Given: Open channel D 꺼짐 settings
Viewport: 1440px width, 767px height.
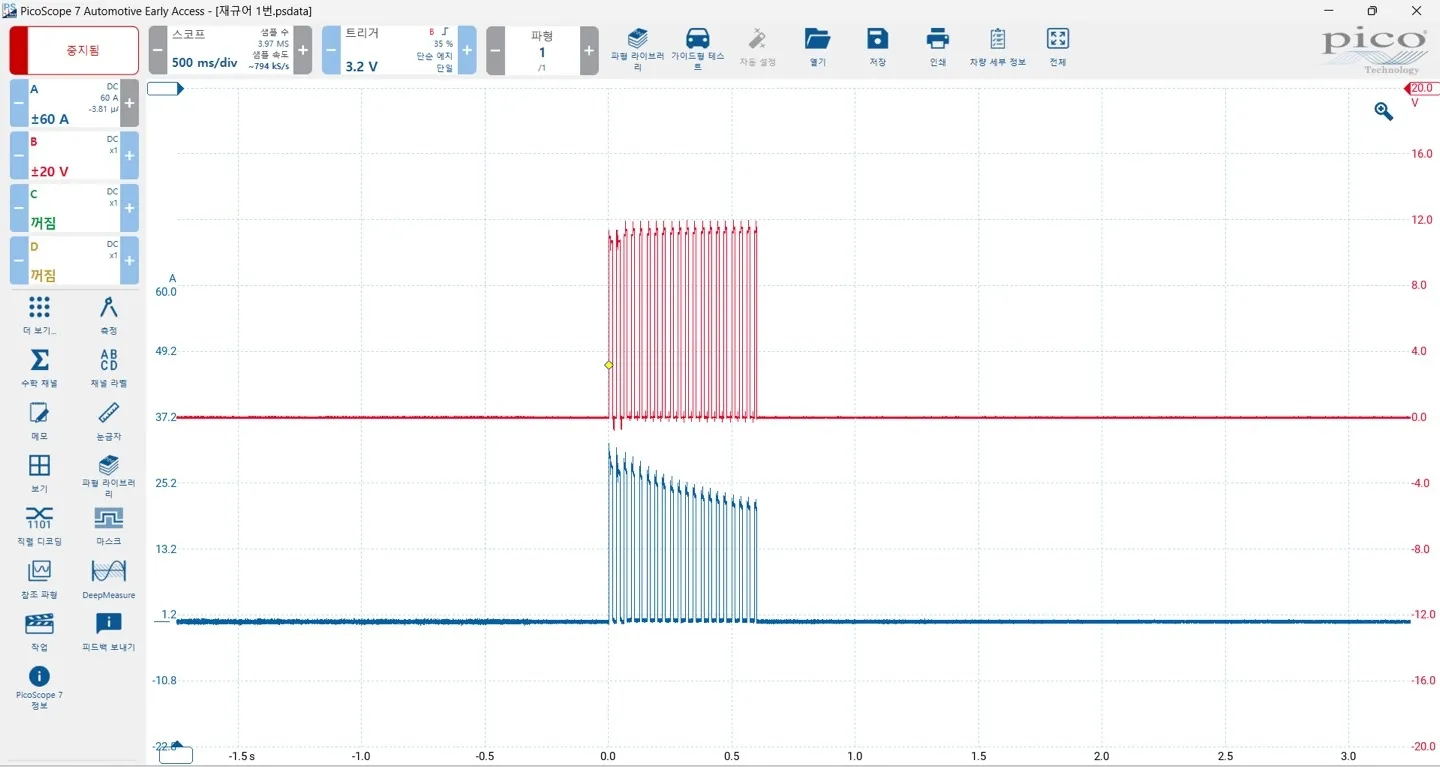Looking at the screenshot, I should pyautogui.click(x=74, y=261).
